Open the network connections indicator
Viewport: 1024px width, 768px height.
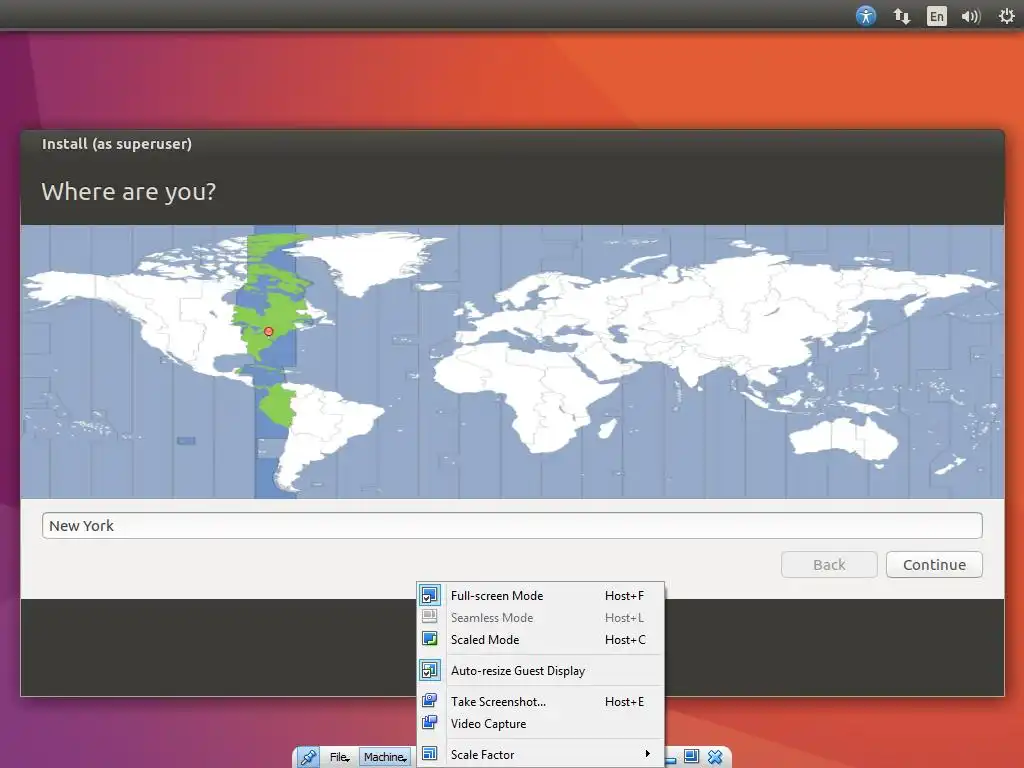[x=902, y=16]
